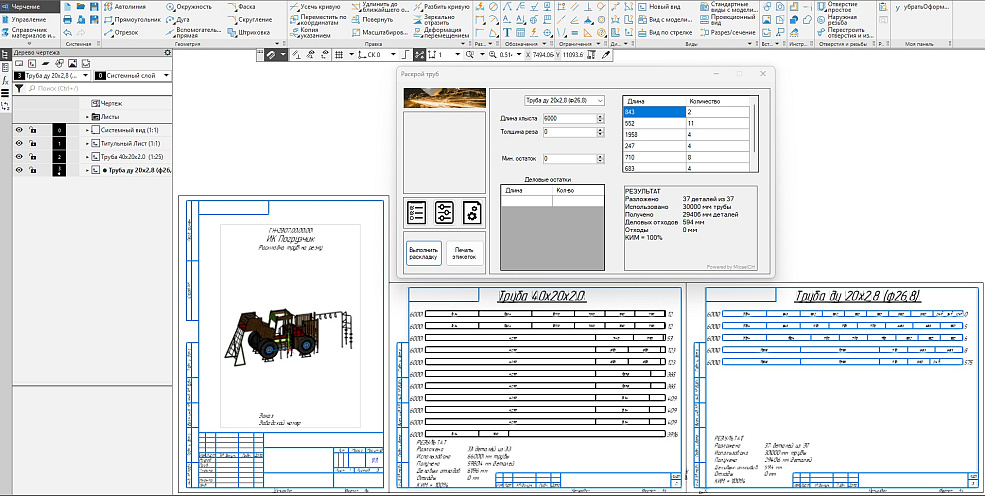Screen dimensions: 985x496
Task: Open the pipe type dropdown Труба ду 20x2.8
Action: tap(564, 101)
